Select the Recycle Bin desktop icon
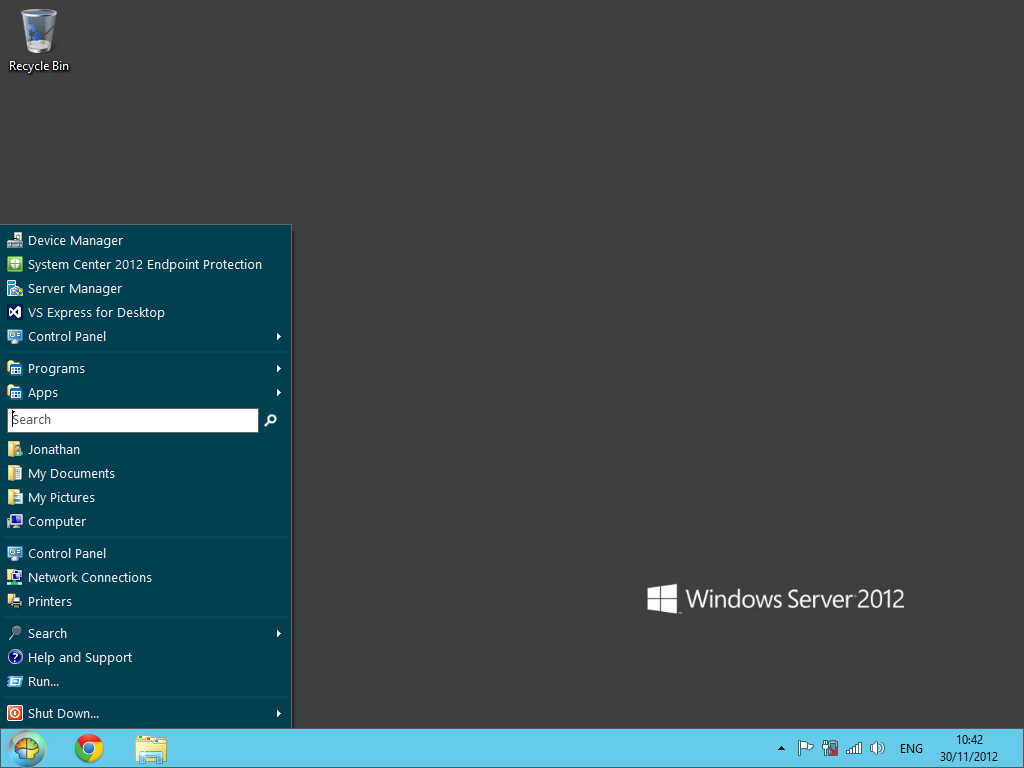 pos(39,39)
